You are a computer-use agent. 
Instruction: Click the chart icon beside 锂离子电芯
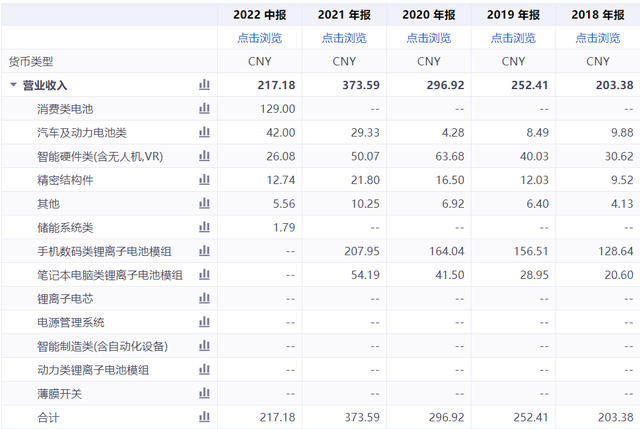pyautogui.click(x=204, y=298)
